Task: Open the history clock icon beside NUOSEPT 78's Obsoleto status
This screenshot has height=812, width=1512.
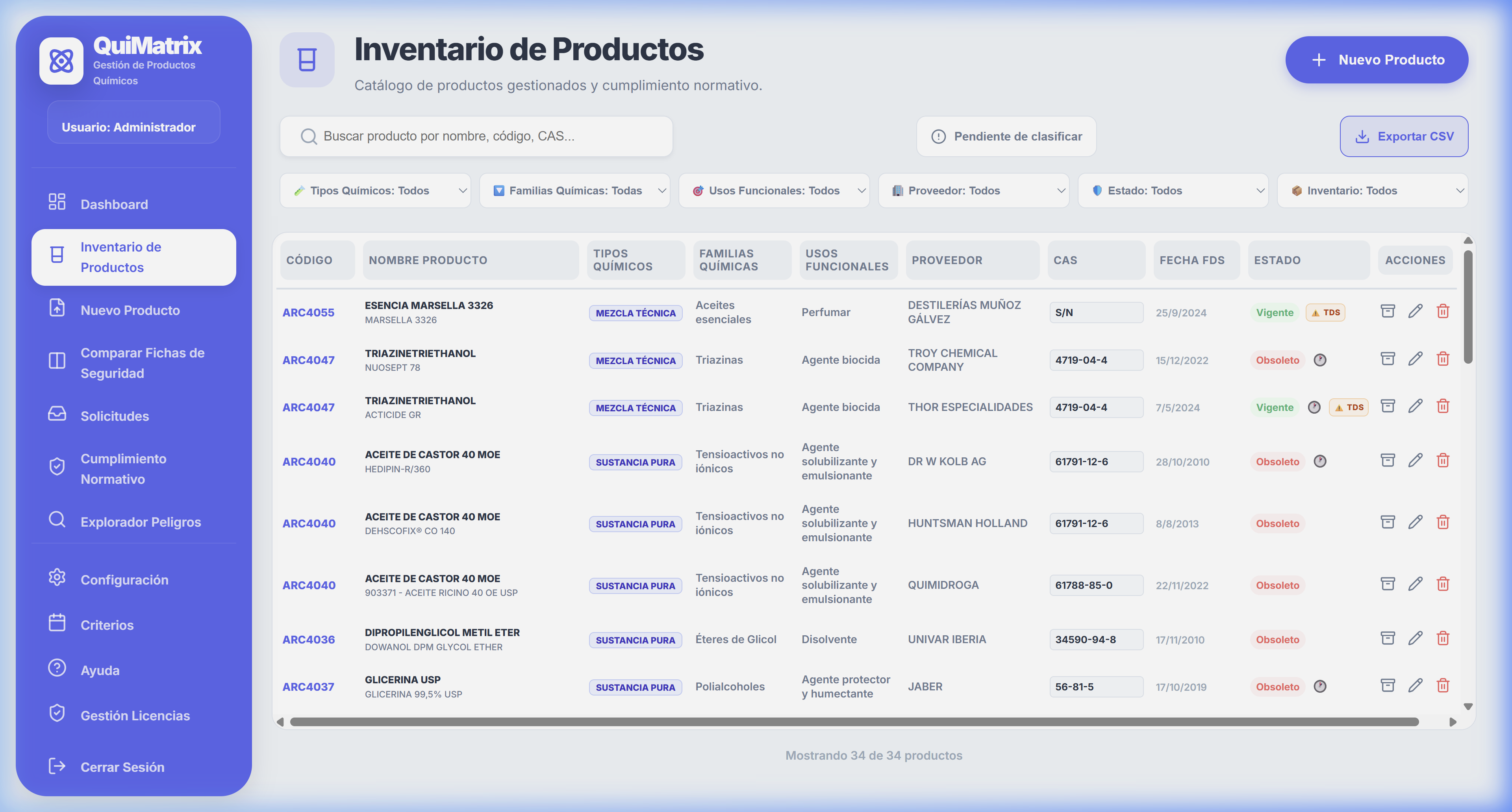Action: (x=1320, y=360)
